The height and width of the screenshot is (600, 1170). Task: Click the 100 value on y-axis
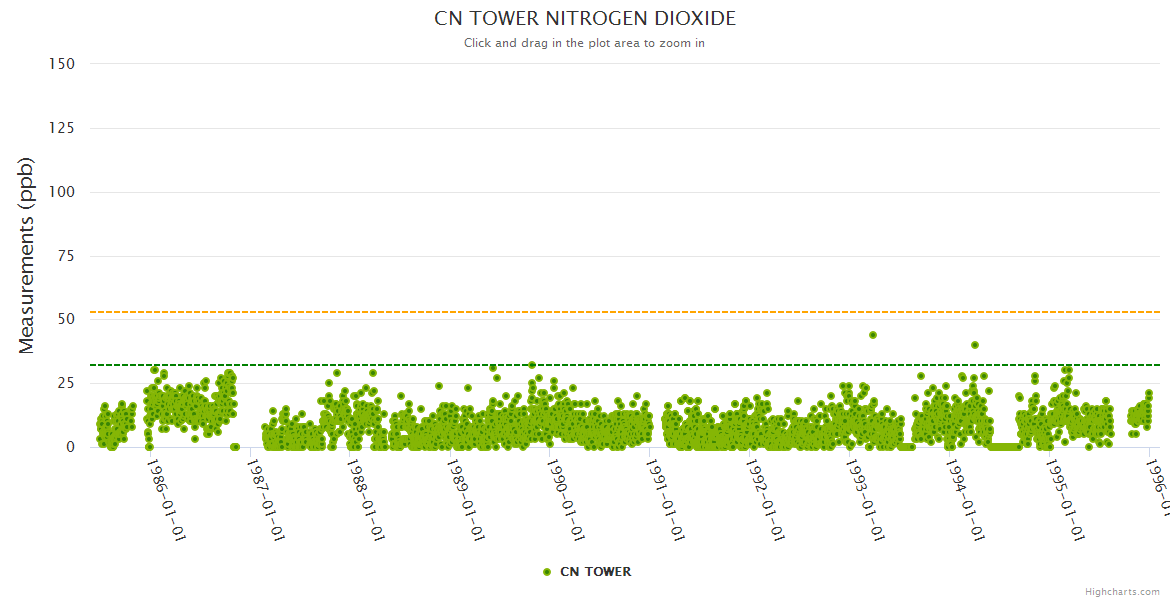tap(62, 192)
